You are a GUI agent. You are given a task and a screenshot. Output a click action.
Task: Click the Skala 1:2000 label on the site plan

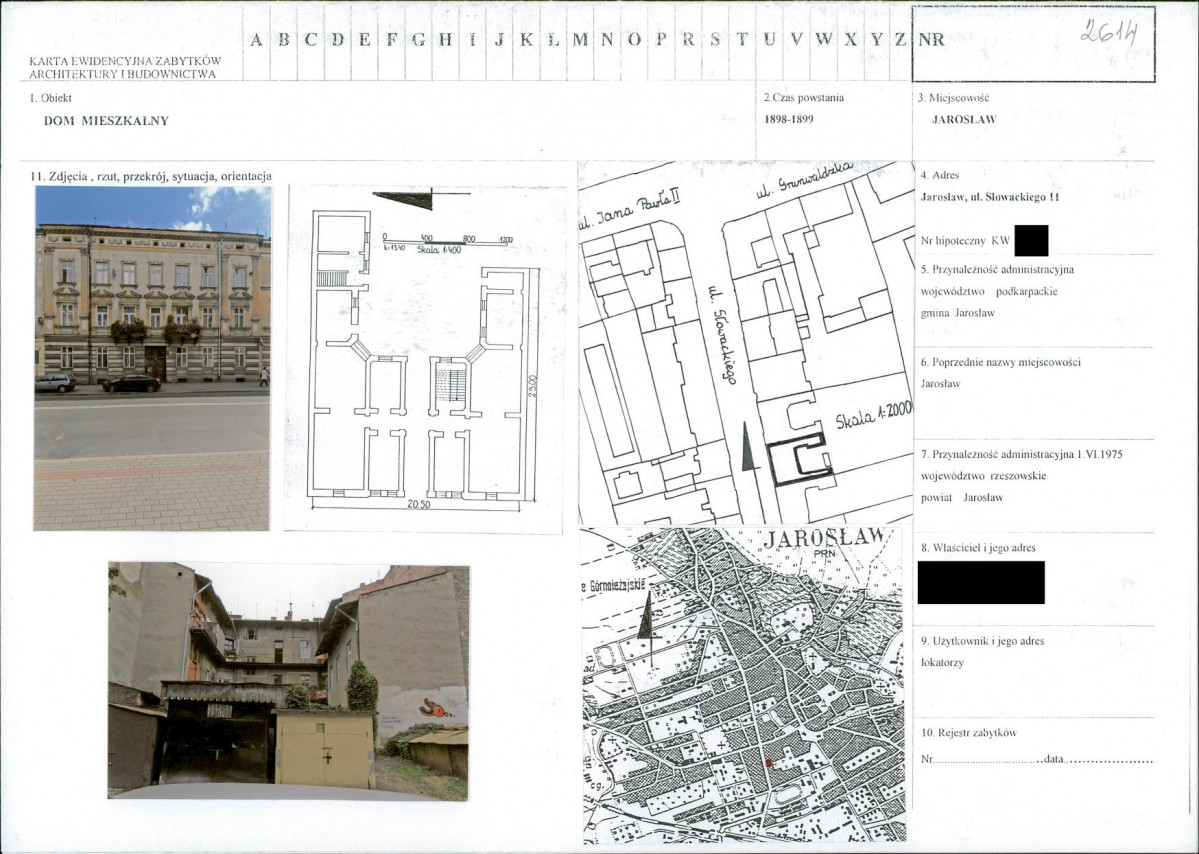(x=873, y=417)
